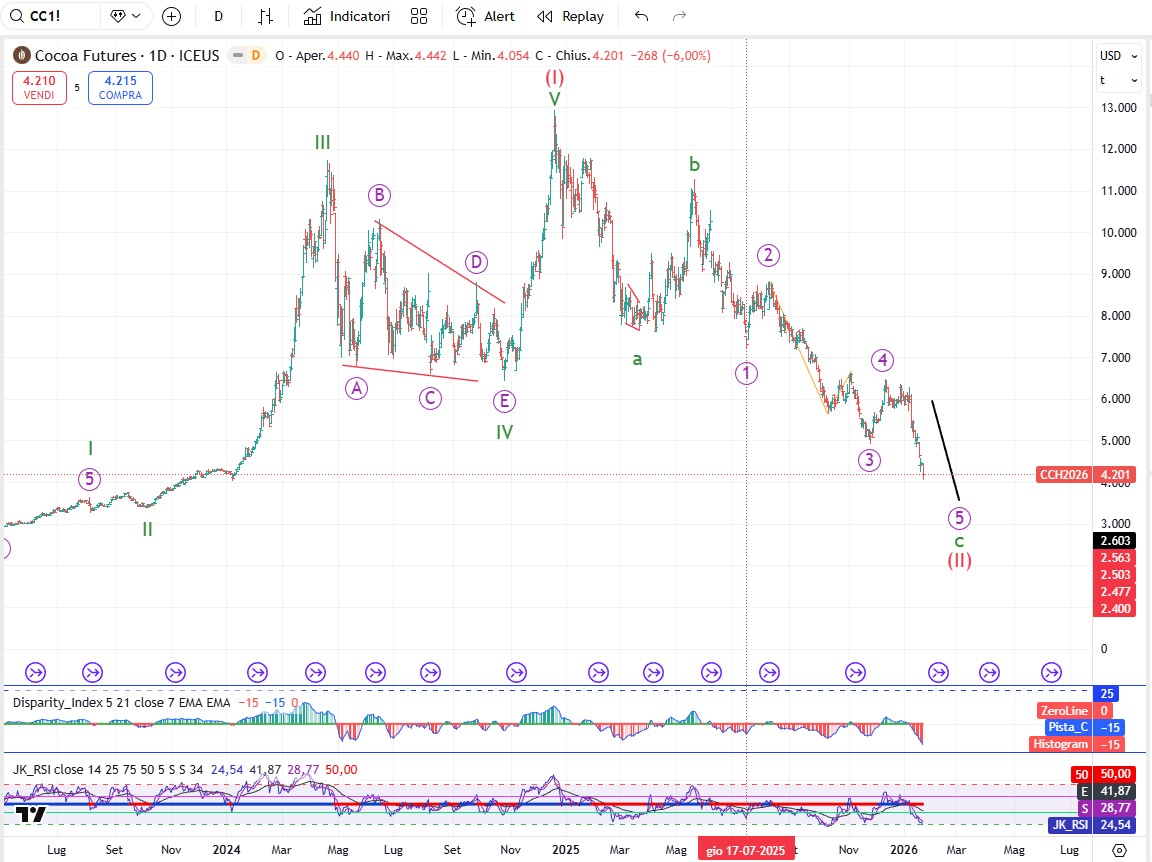The height and width of the screenshot is (862, 1152).
Task: Click the rollover marker near Mar 2026
Action: tap(938, 672)
